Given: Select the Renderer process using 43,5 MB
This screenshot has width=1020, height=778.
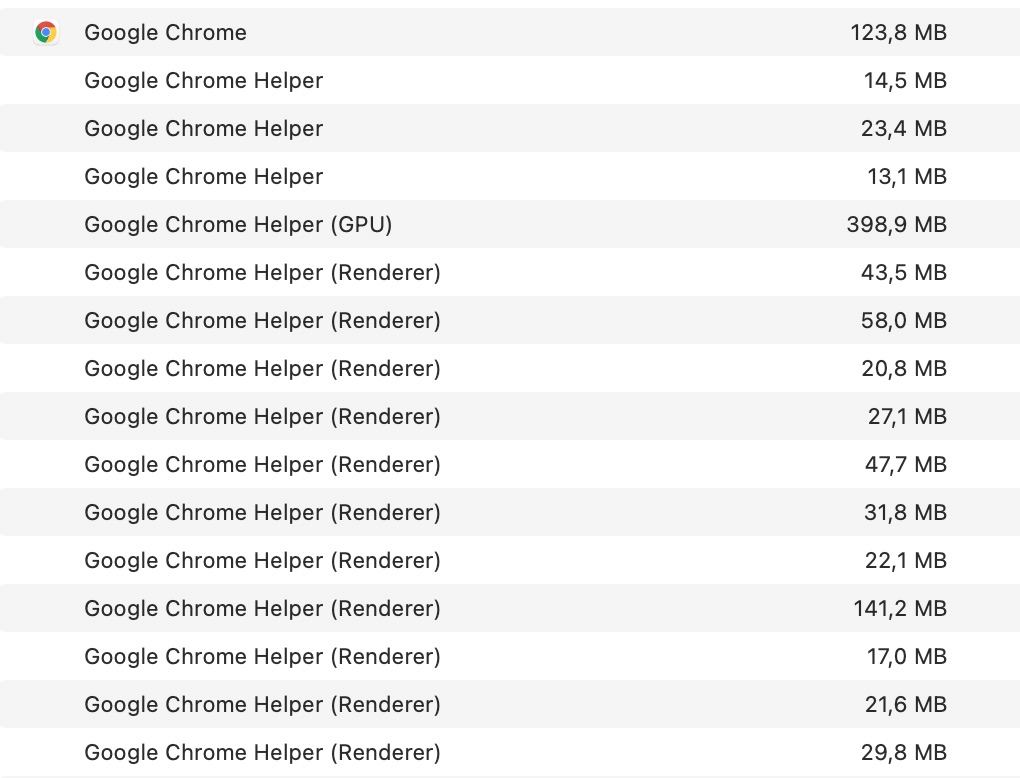Looking at the screenshot, I should (x=262, y=272).
